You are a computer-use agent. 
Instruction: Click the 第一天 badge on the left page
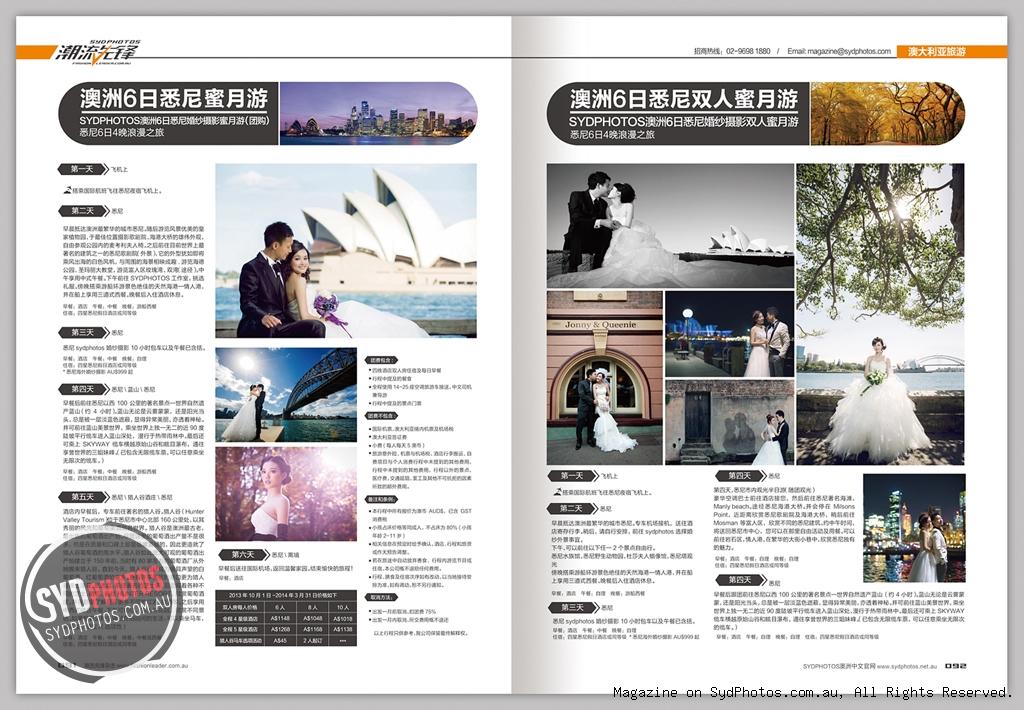[x=82, y=169]
